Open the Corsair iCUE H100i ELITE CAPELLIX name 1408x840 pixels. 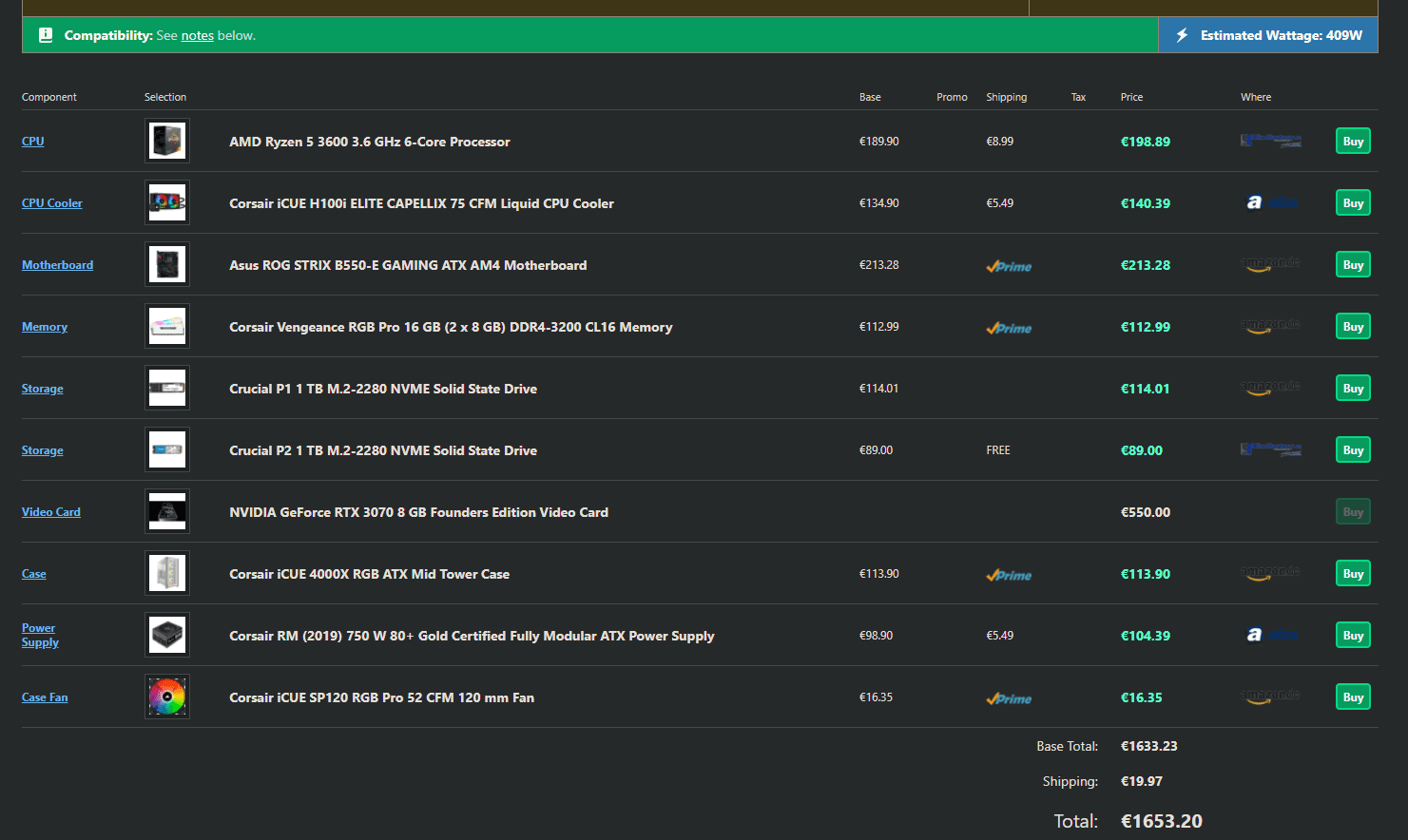click(421, 203)
